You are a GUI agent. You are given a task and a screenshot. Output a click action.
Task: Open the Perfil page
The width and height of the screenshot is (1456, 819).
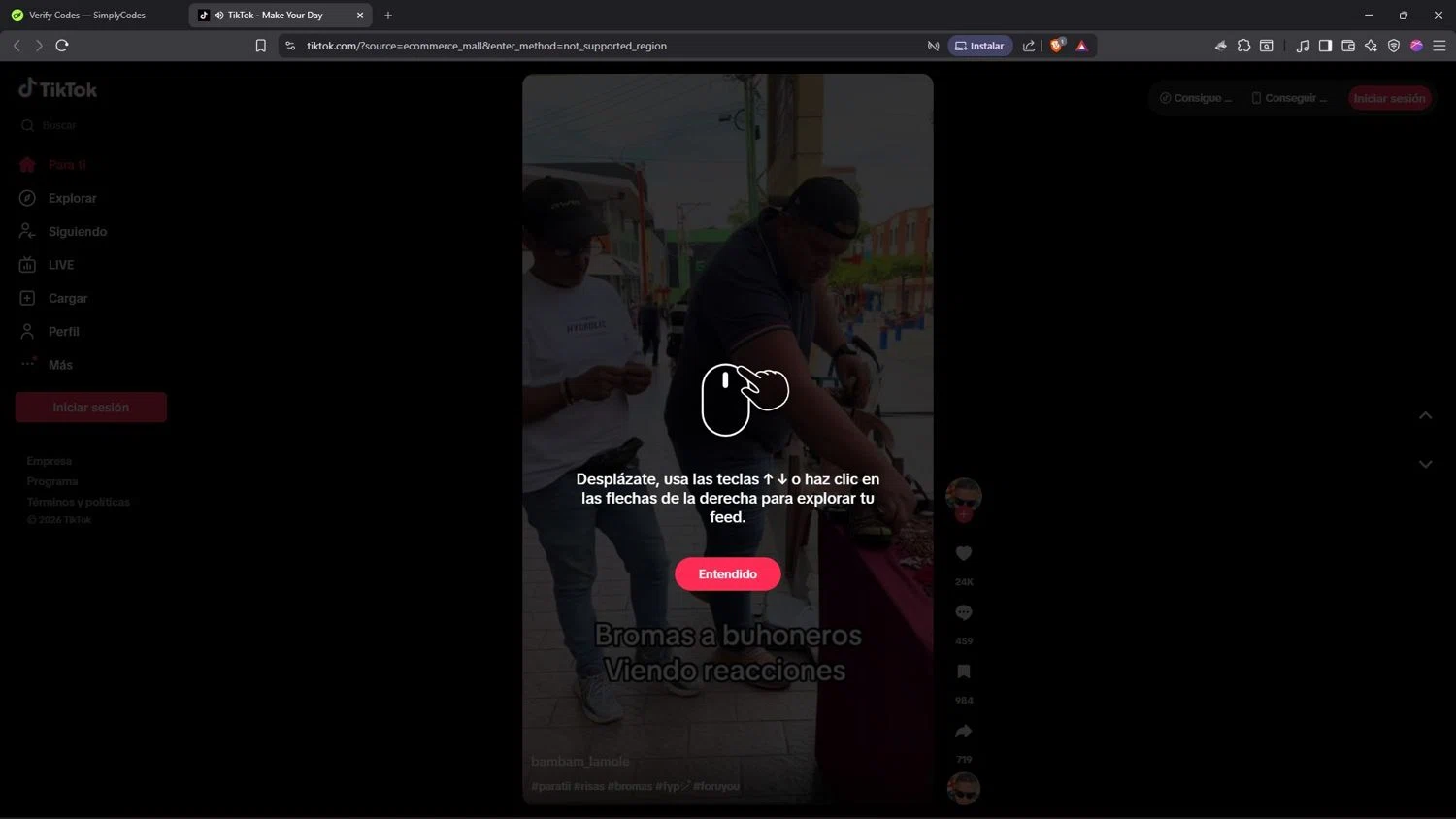[x=64, y=332]
